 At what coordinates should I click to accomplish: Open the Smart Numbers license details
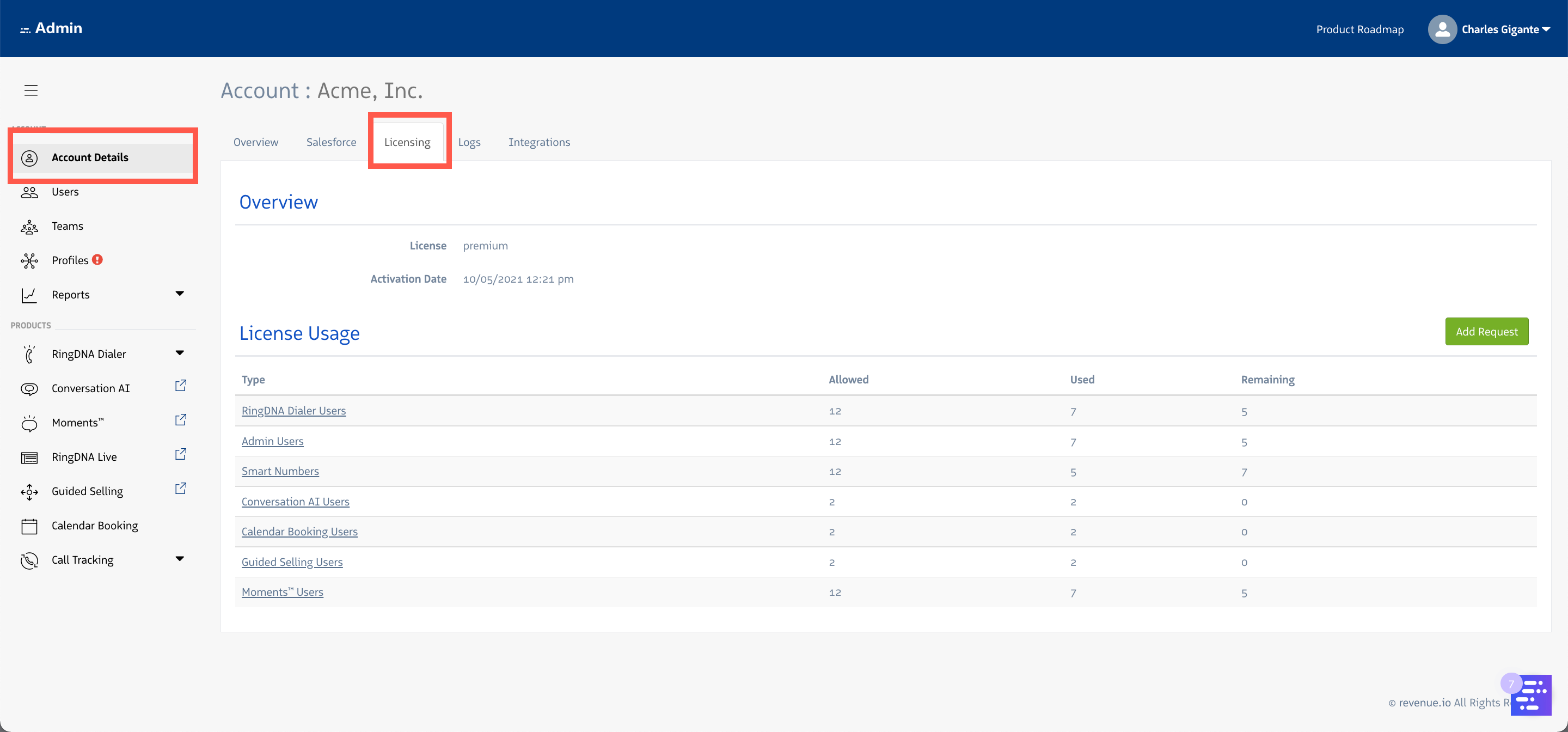(x=280, y=471)
